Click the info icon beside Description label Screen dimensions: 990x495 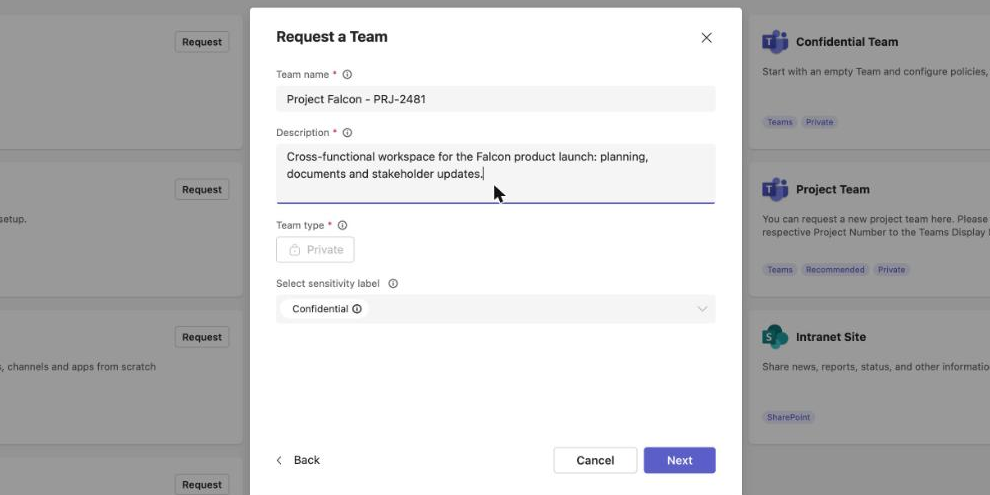point(347,133)
